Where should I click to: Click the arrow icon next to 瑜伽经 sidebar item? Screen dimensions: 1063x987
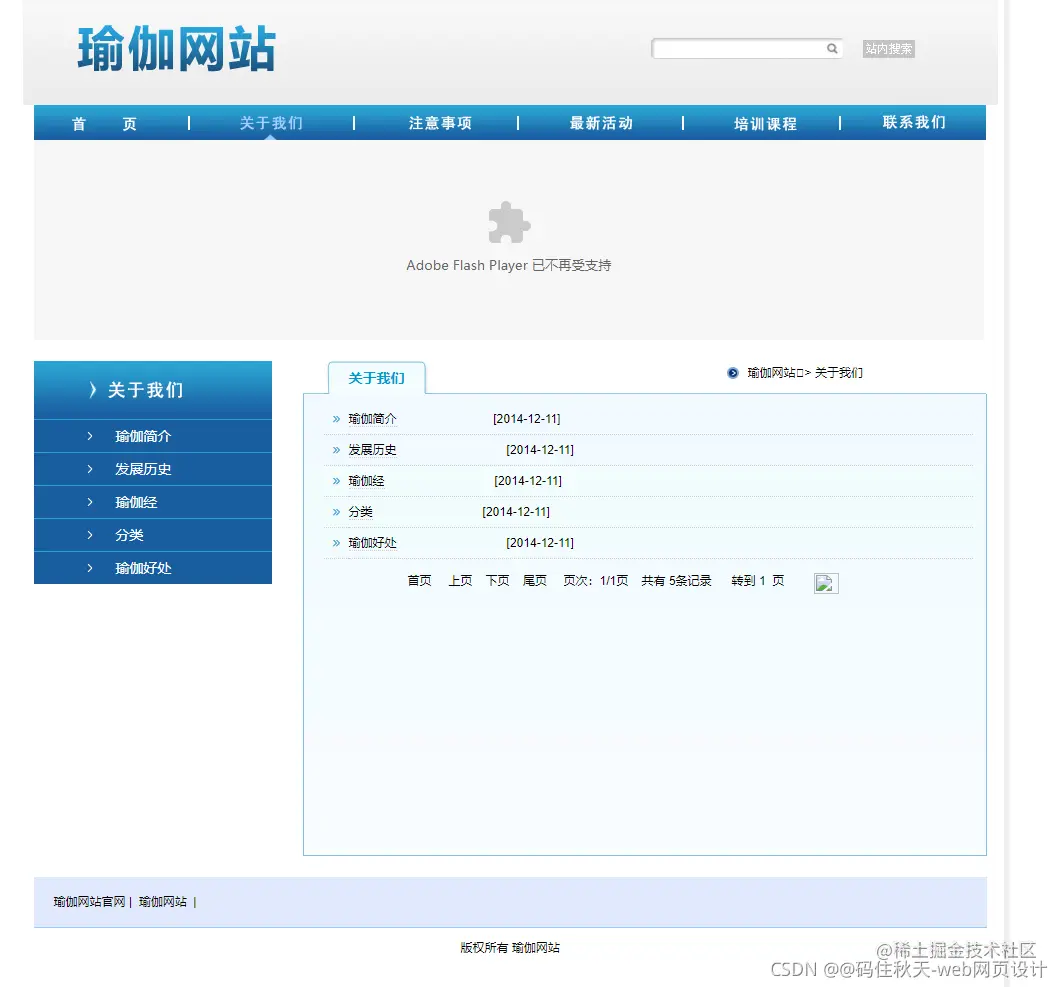pyautogui.click(x=90, y=502)
